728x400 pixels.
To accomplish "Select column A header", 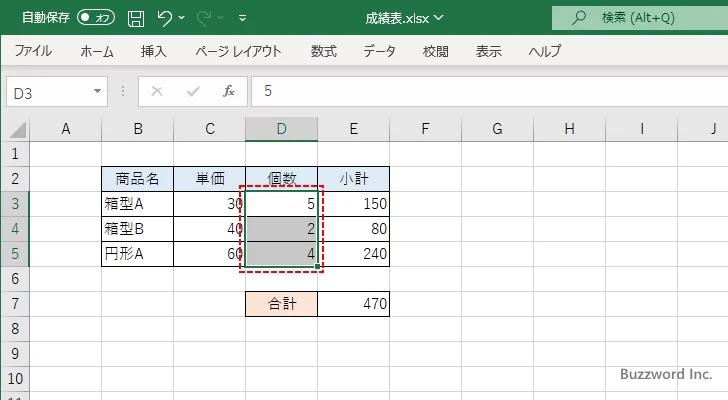I will point(65,129).
